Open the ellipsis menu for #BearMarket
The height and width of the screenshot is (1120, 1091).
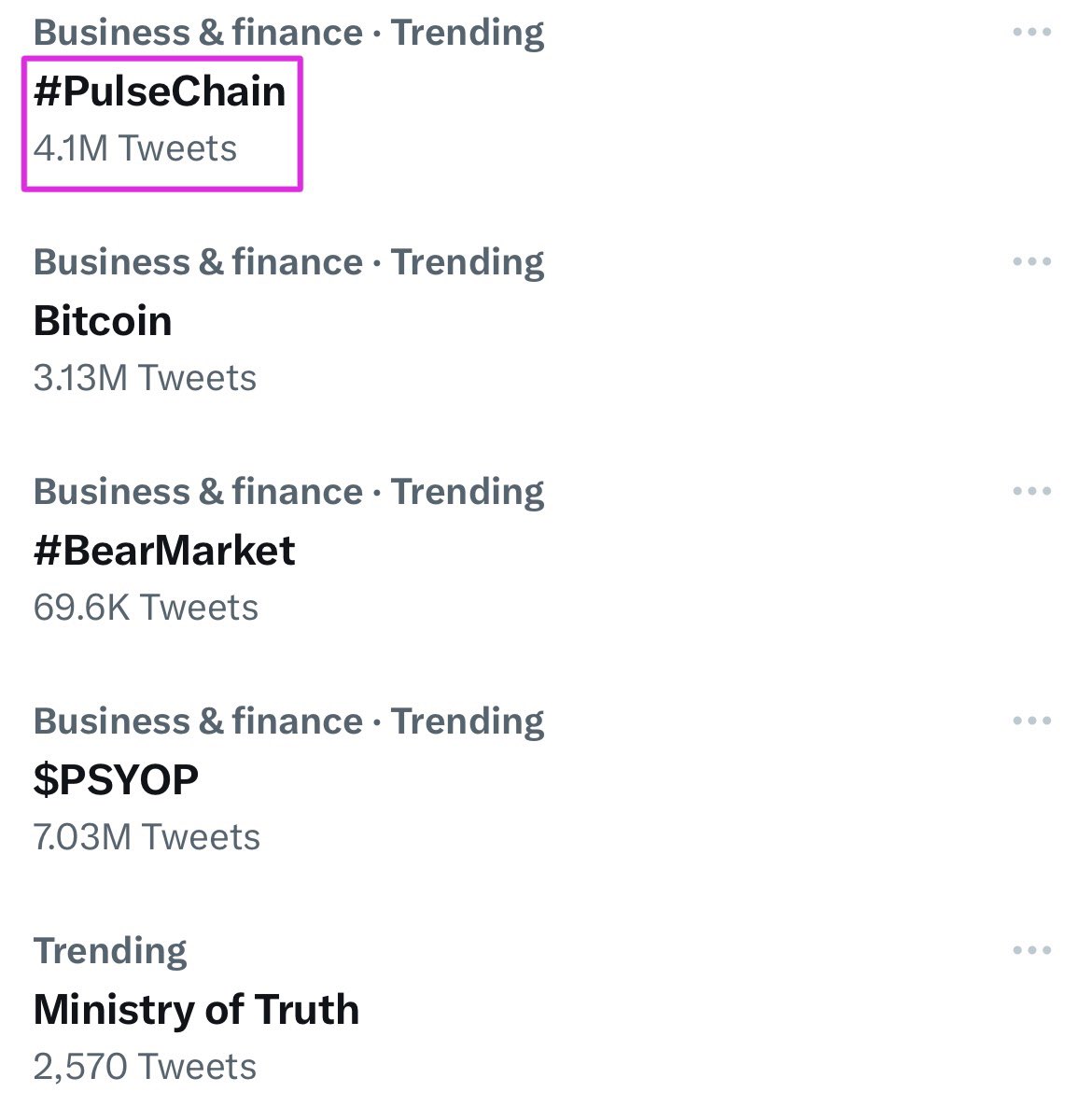click(1031, 492)
